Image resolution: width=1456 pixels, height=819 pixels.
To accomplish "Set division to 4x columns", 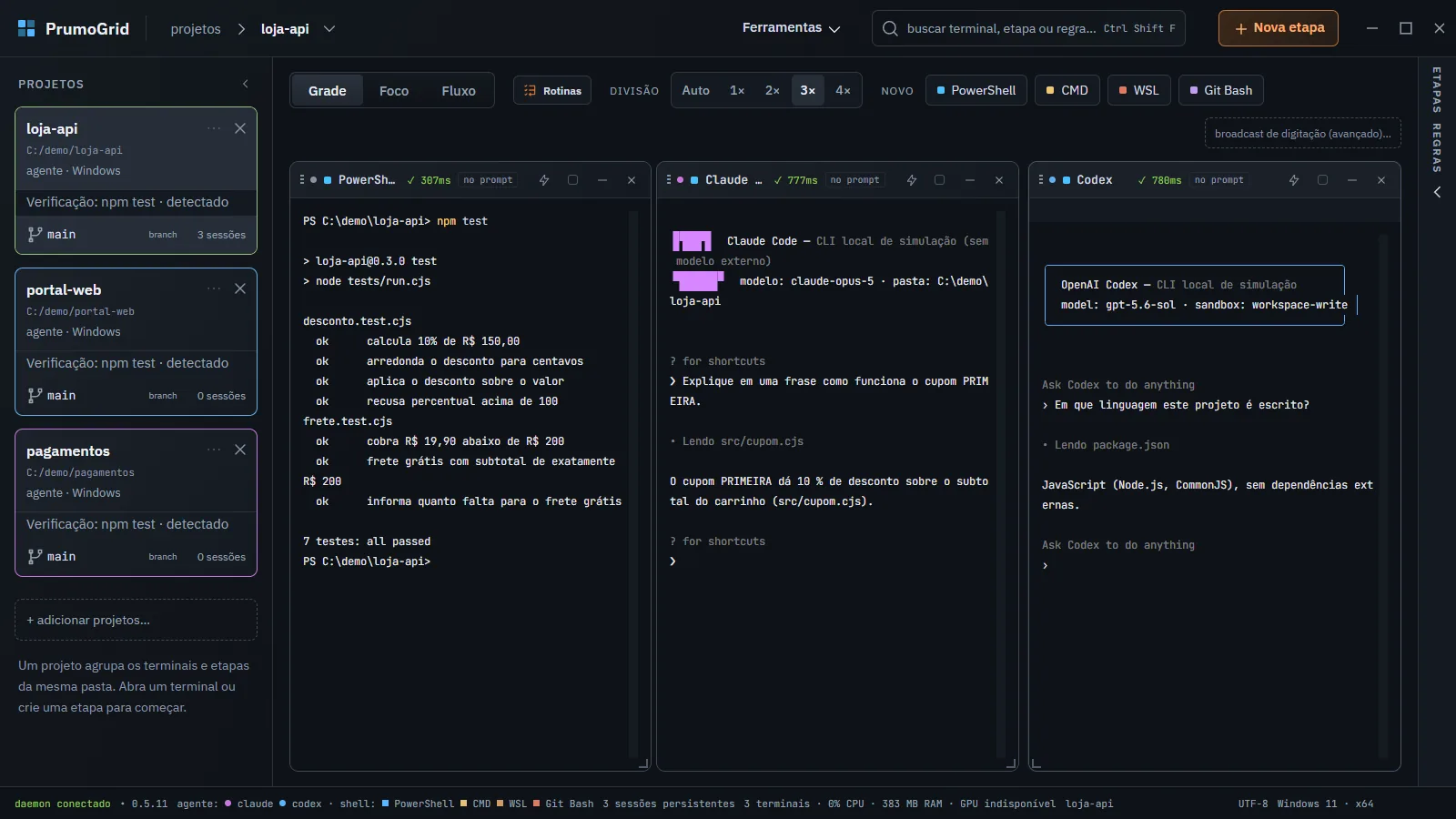I will 843,90.
